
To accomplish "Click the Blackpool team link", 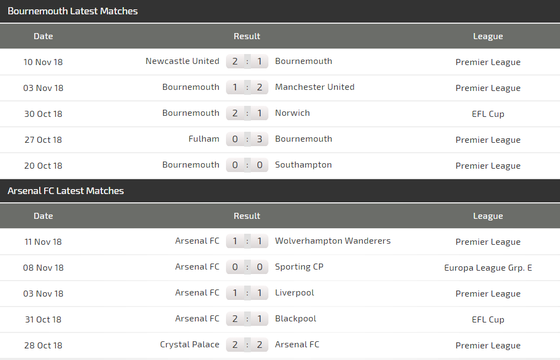I will [x=295, y=319].
